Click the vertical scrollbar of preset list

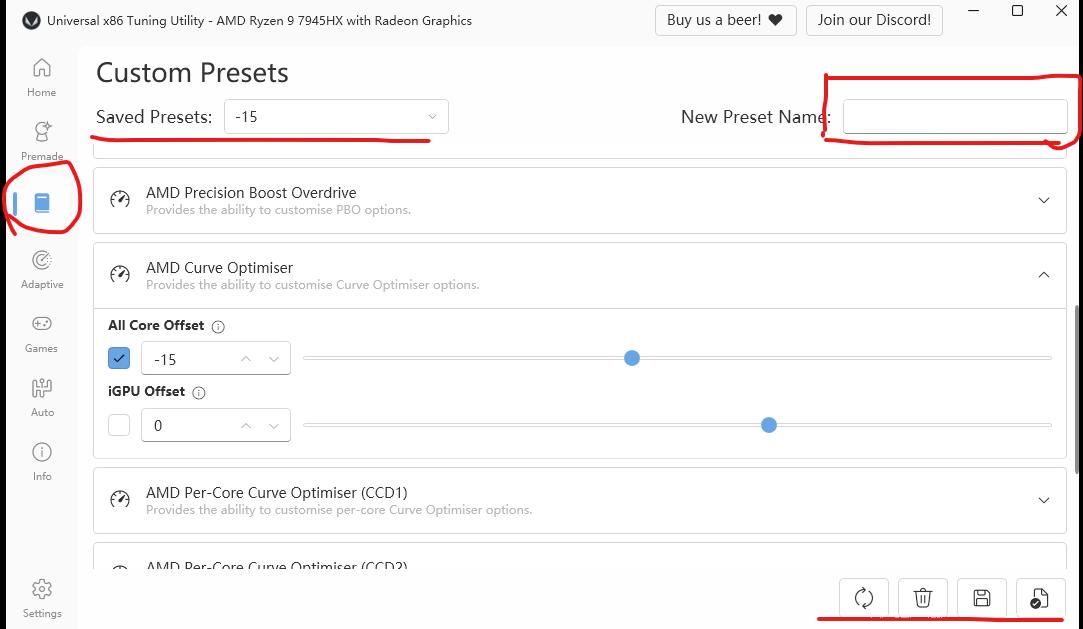[1077, 390]
